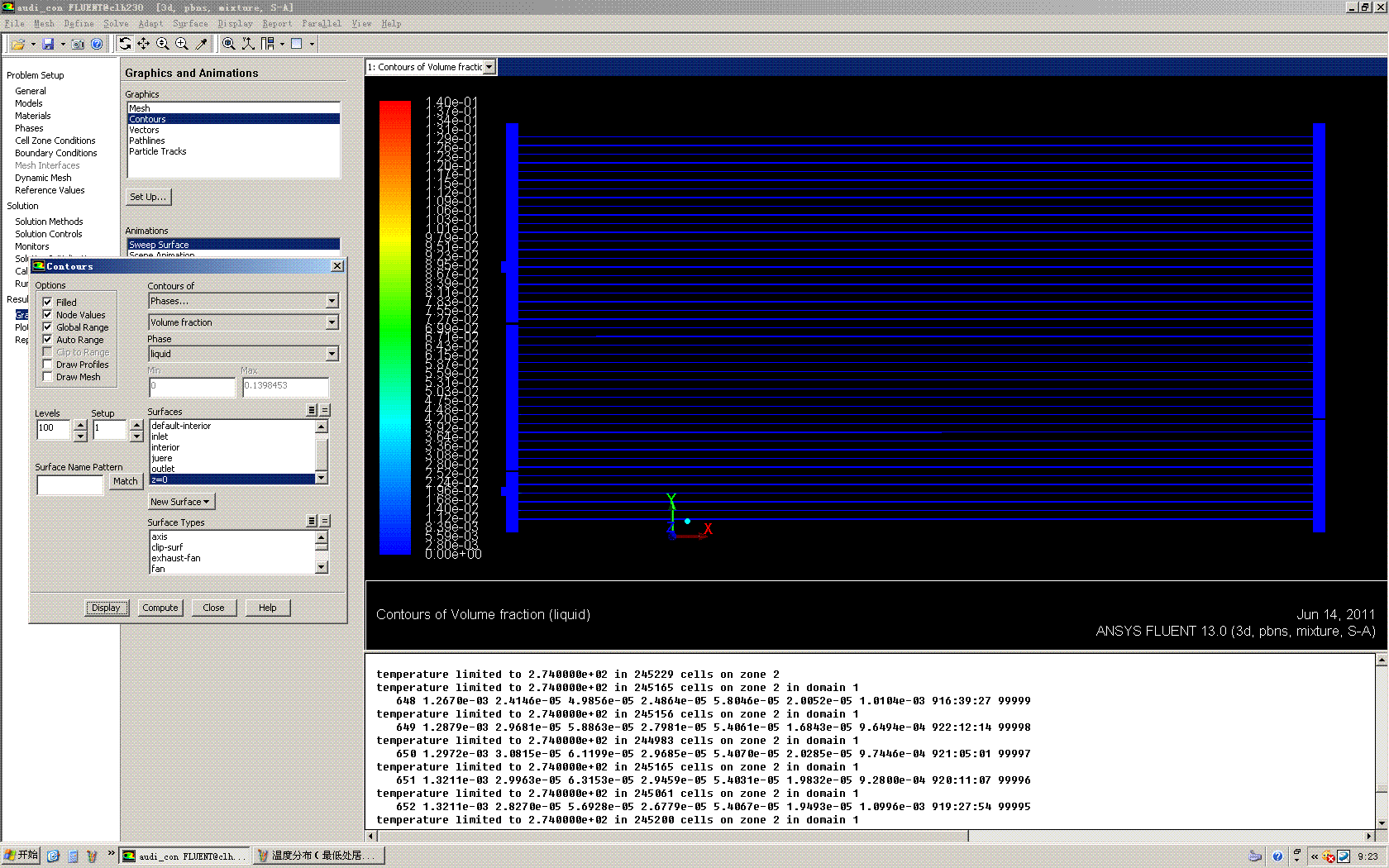Click the Set Up... button
The image size is (1389, 868).
click(x=149, y=197)
